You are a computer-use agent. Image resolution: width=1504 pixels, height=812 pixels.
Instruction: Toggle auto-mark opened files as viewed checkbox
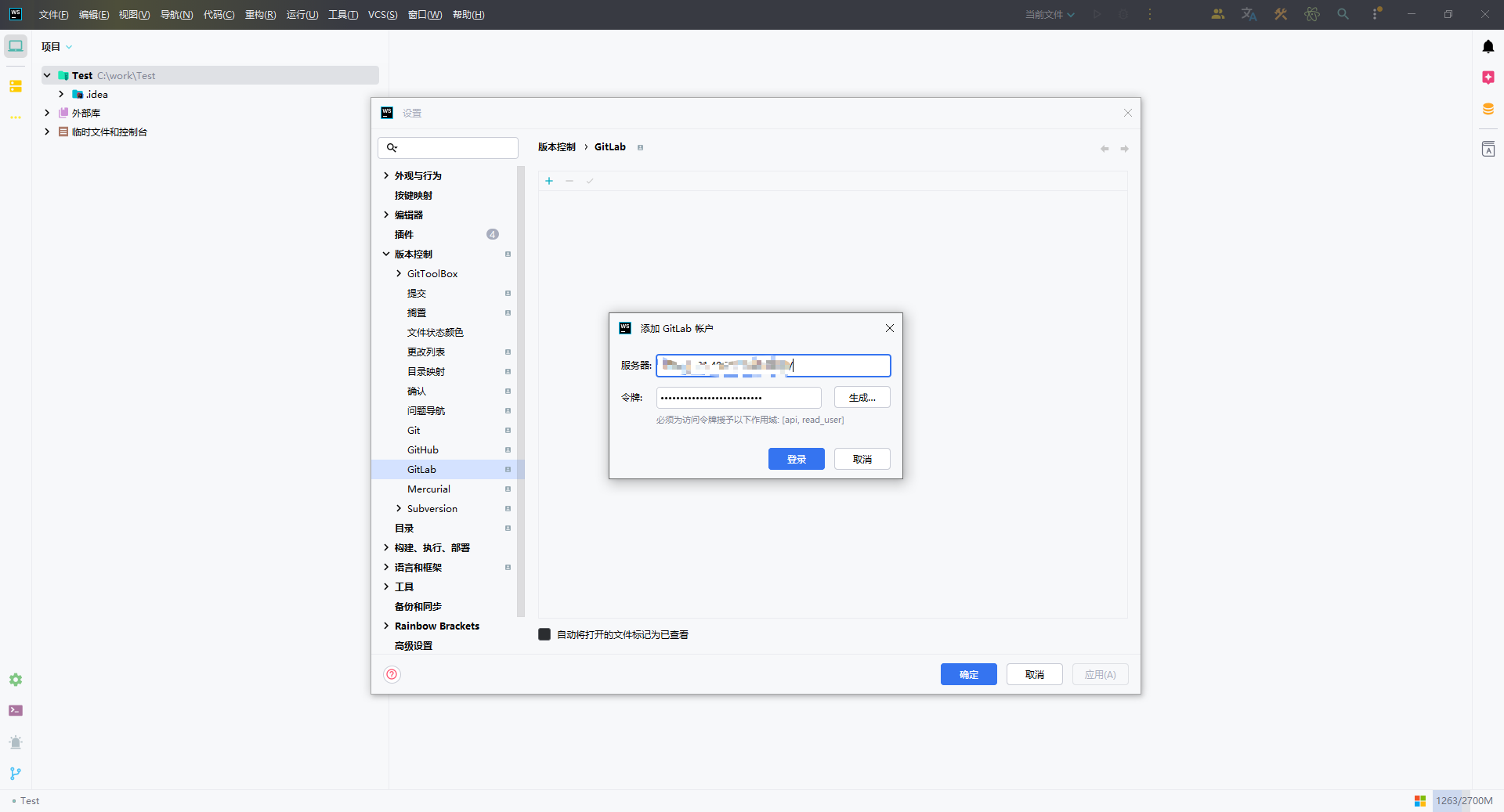pos(544,634)
